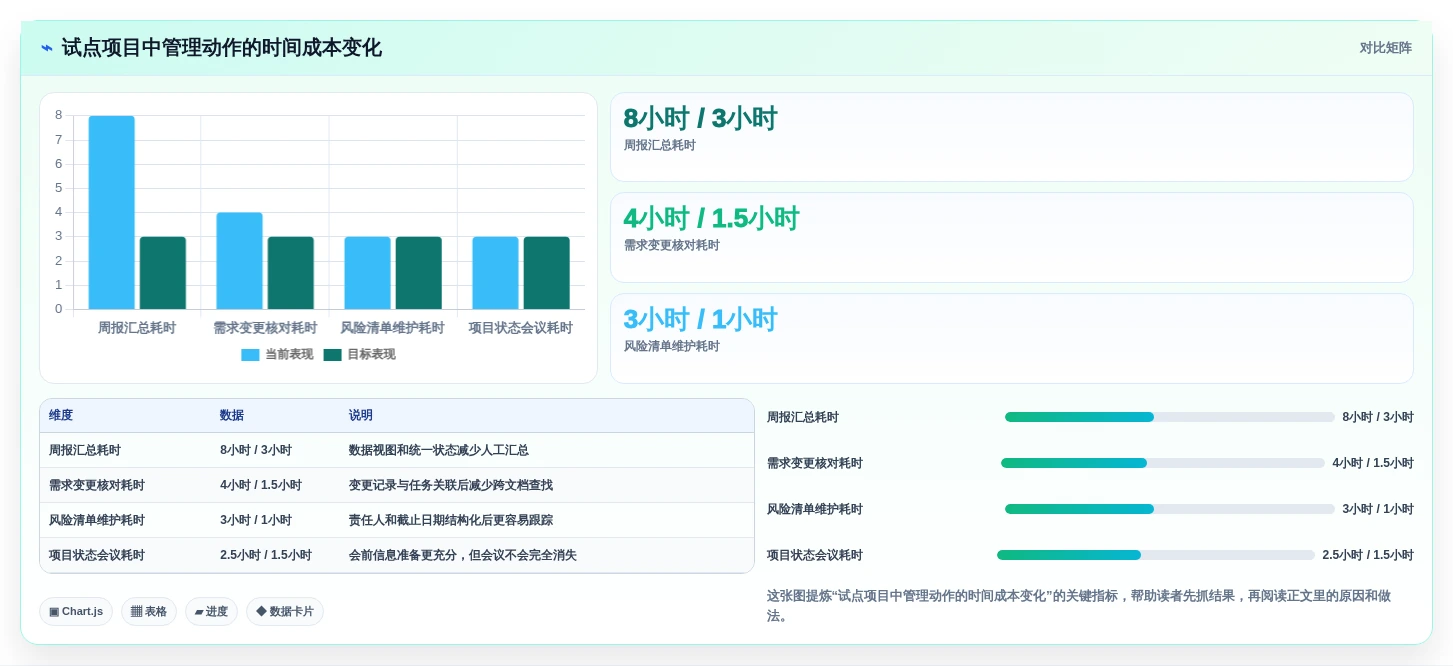Click progress label 项目状态会议耗时
Viewport: 1453px width, 666px height.
click(x=815, y=555)
